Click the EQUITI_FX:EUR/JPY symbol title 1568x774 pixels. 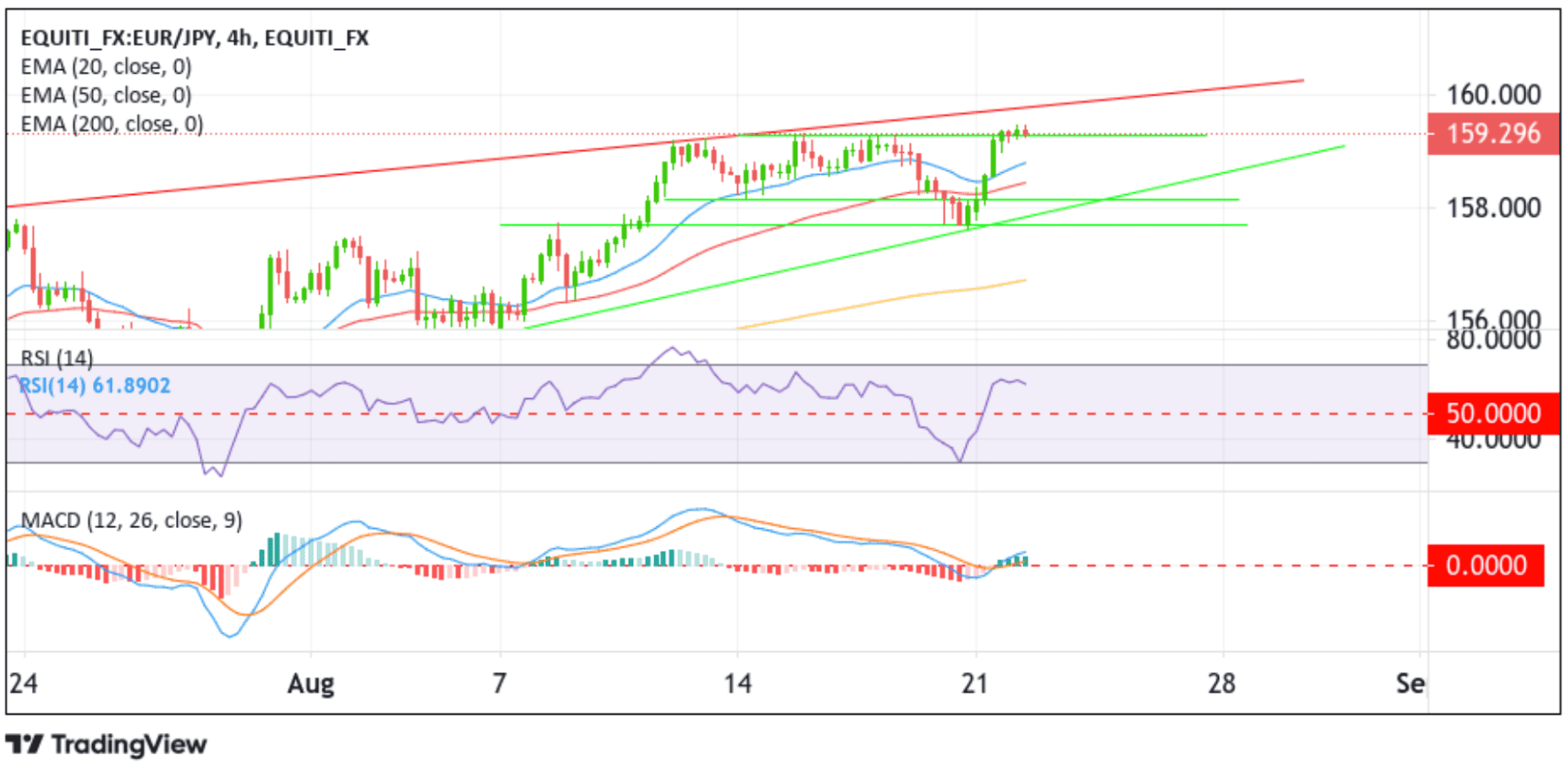pos(194,37)
